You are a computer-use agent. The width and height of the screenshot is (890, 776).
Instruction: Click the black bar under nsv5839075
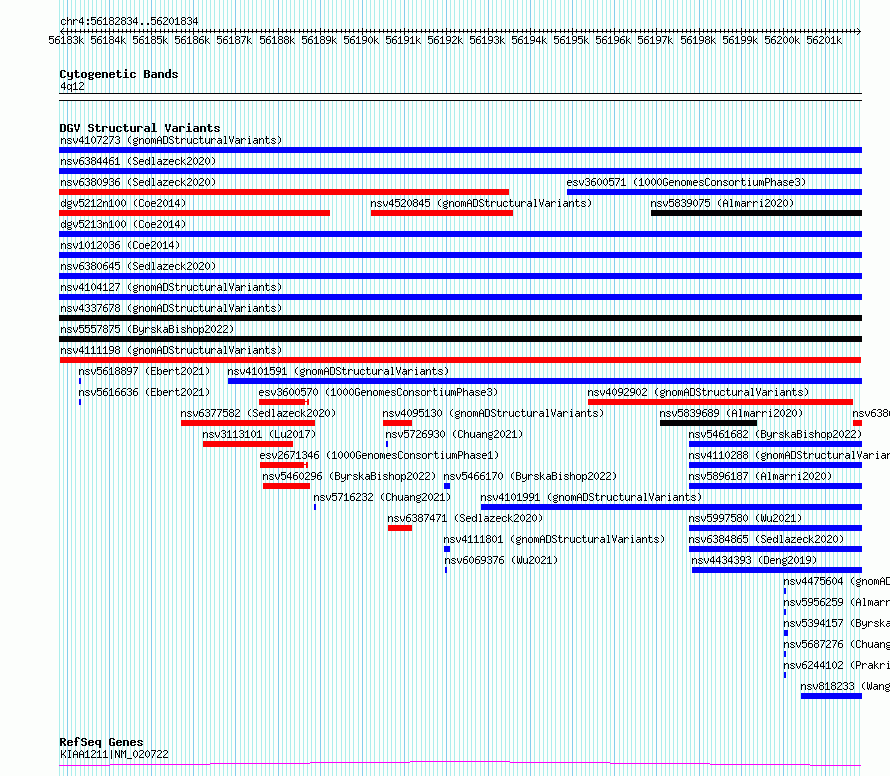click(x=756, y=213)
